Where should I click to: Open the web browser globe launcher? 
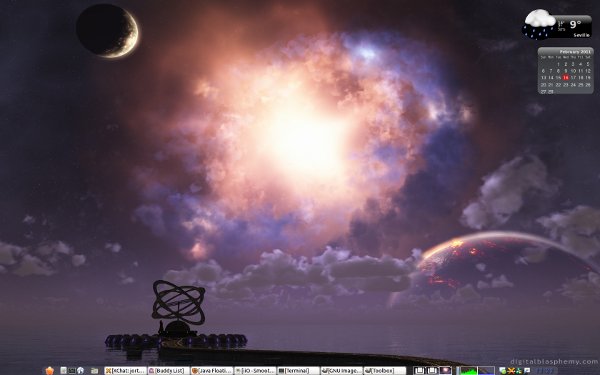(x=80, y=370)
